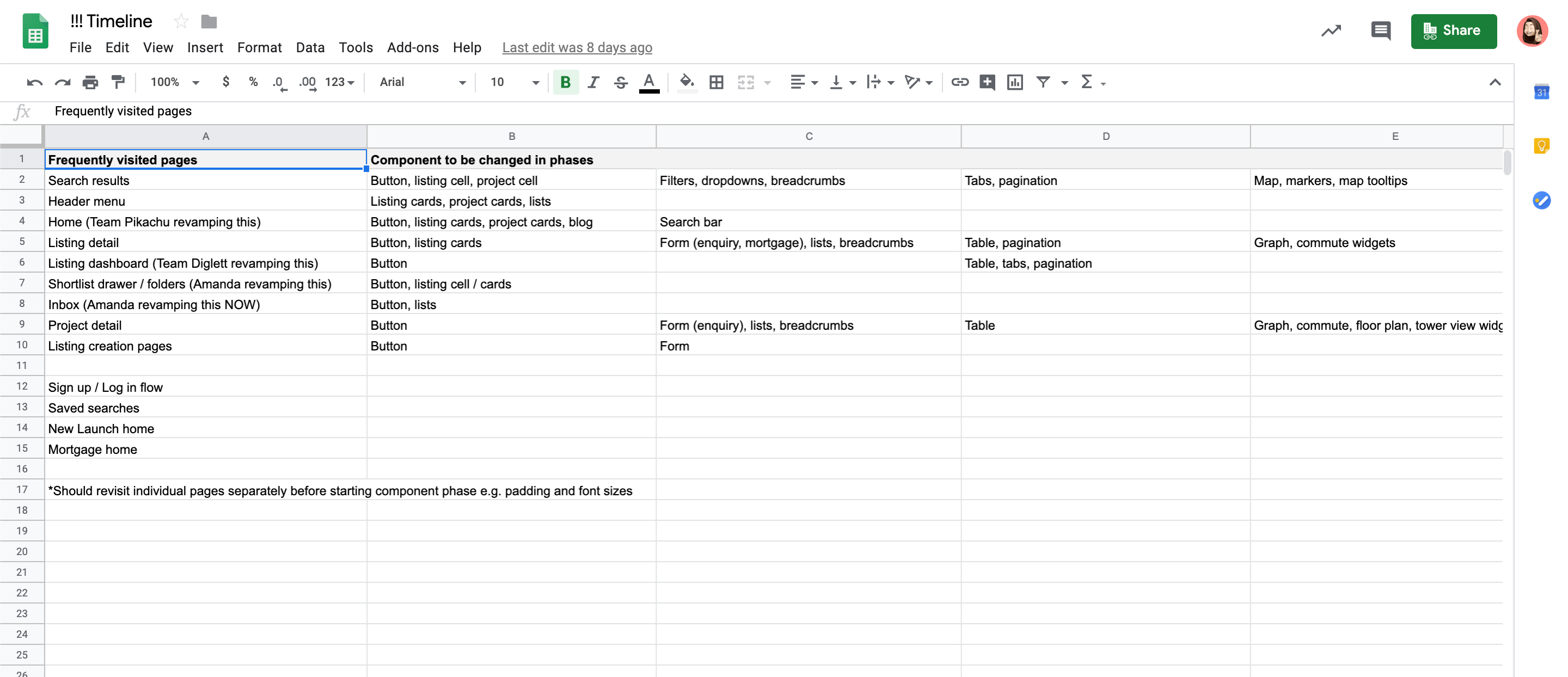
Task: Click the Insert chart icon
Action: [1013, 81]
